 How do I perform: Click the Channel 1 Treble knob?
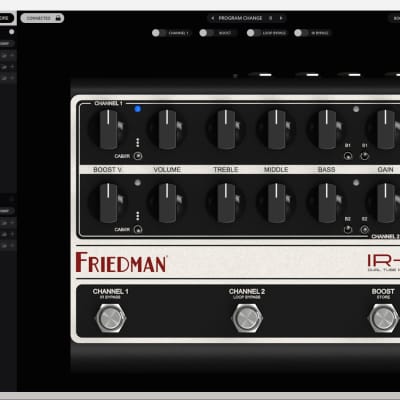[226, 129]
